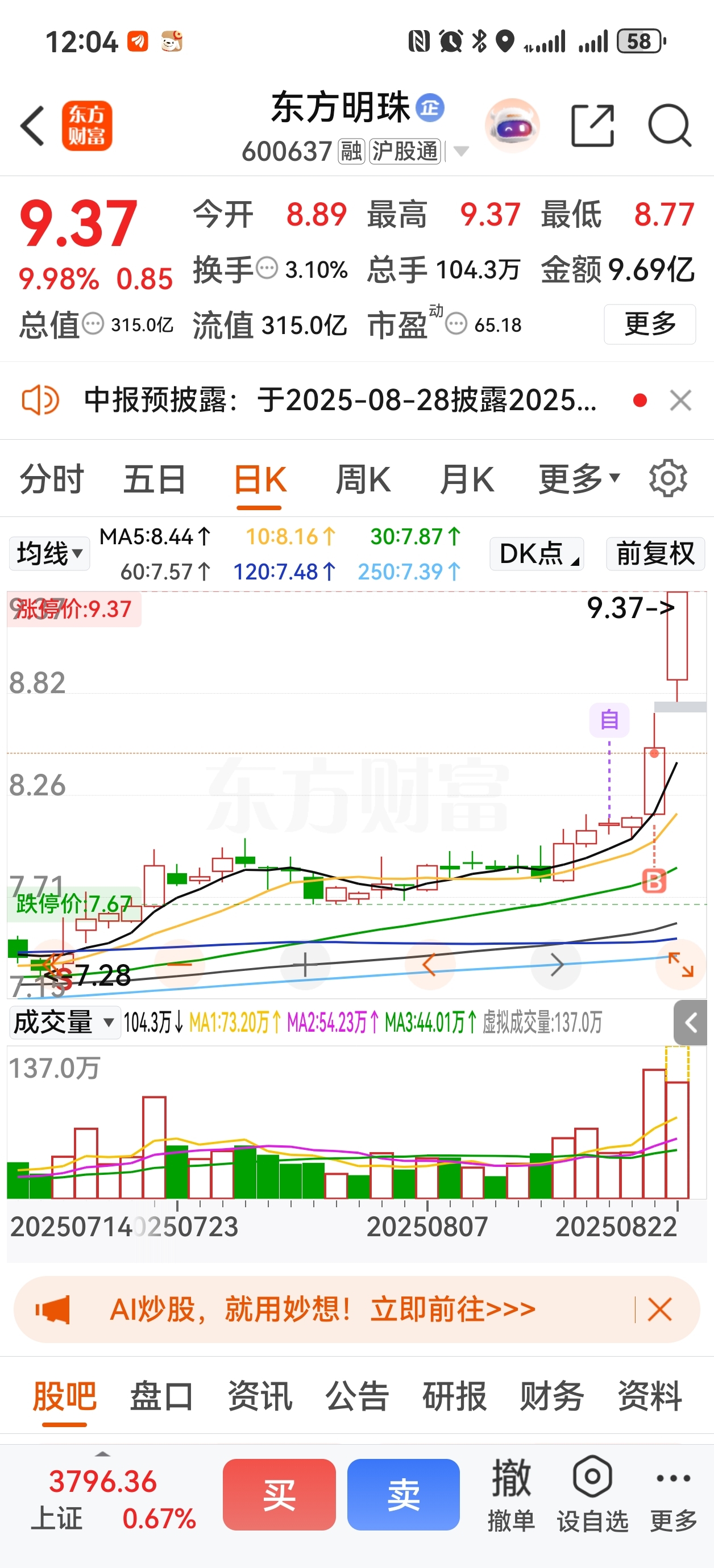
Task: Expand the gray side panel chevron
Action: point(690,1023)
